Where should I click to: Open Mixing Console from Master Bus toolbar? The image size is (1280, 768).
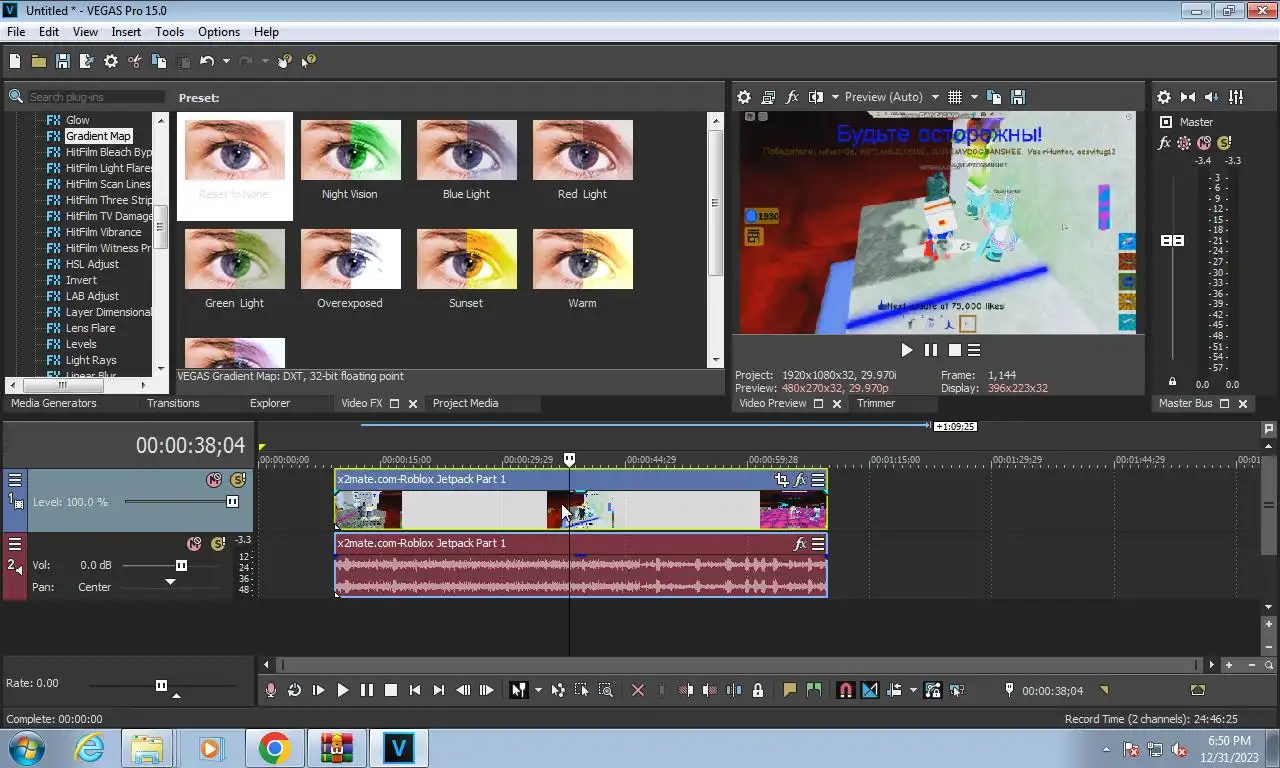point(1236,97)
